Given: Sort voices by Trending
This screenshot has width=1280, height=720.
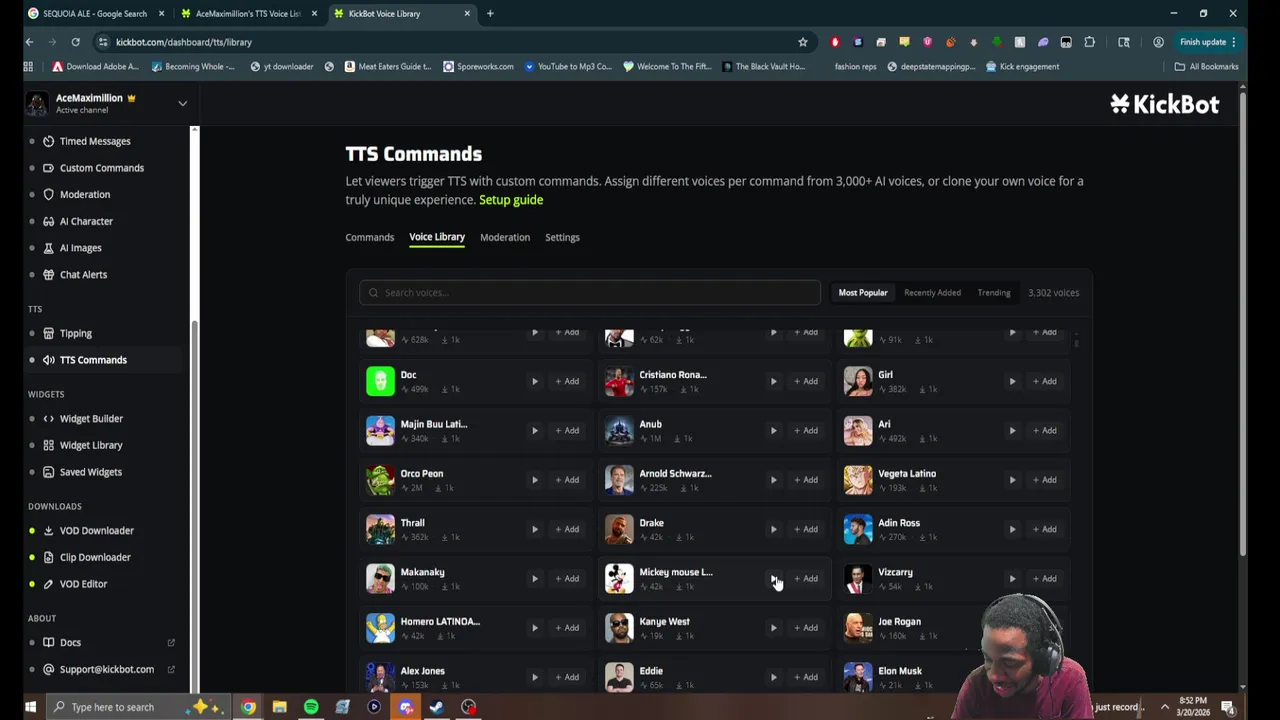Looking at the screenshot, I should [x=994, y=293].
